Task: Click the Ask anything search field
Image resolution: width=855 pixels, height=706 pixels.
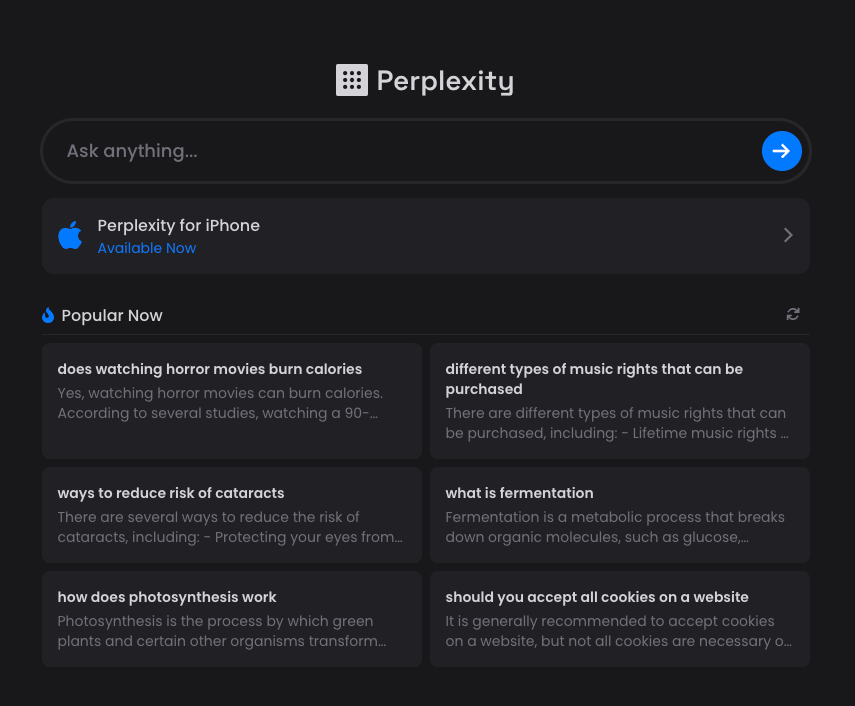Action: tap(400, 151)
